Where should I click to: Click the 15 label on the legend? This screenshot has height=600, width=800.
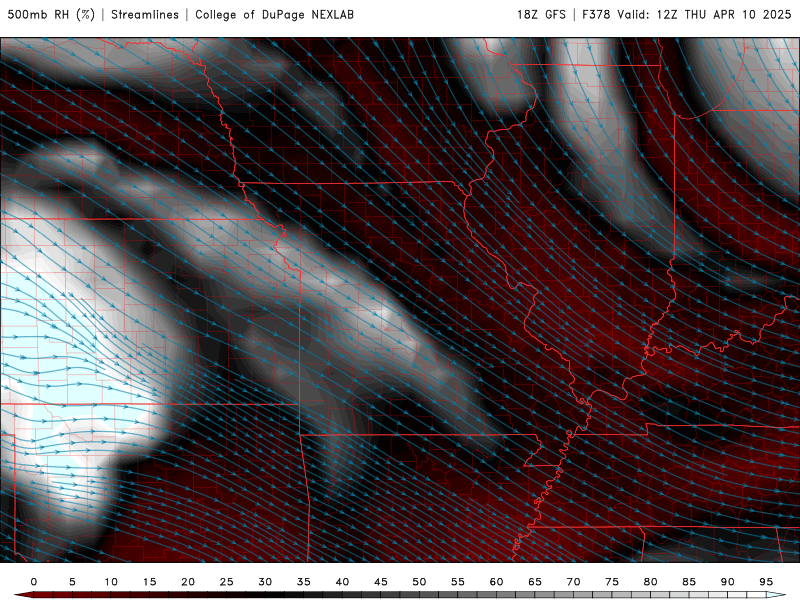pos(149,582)
